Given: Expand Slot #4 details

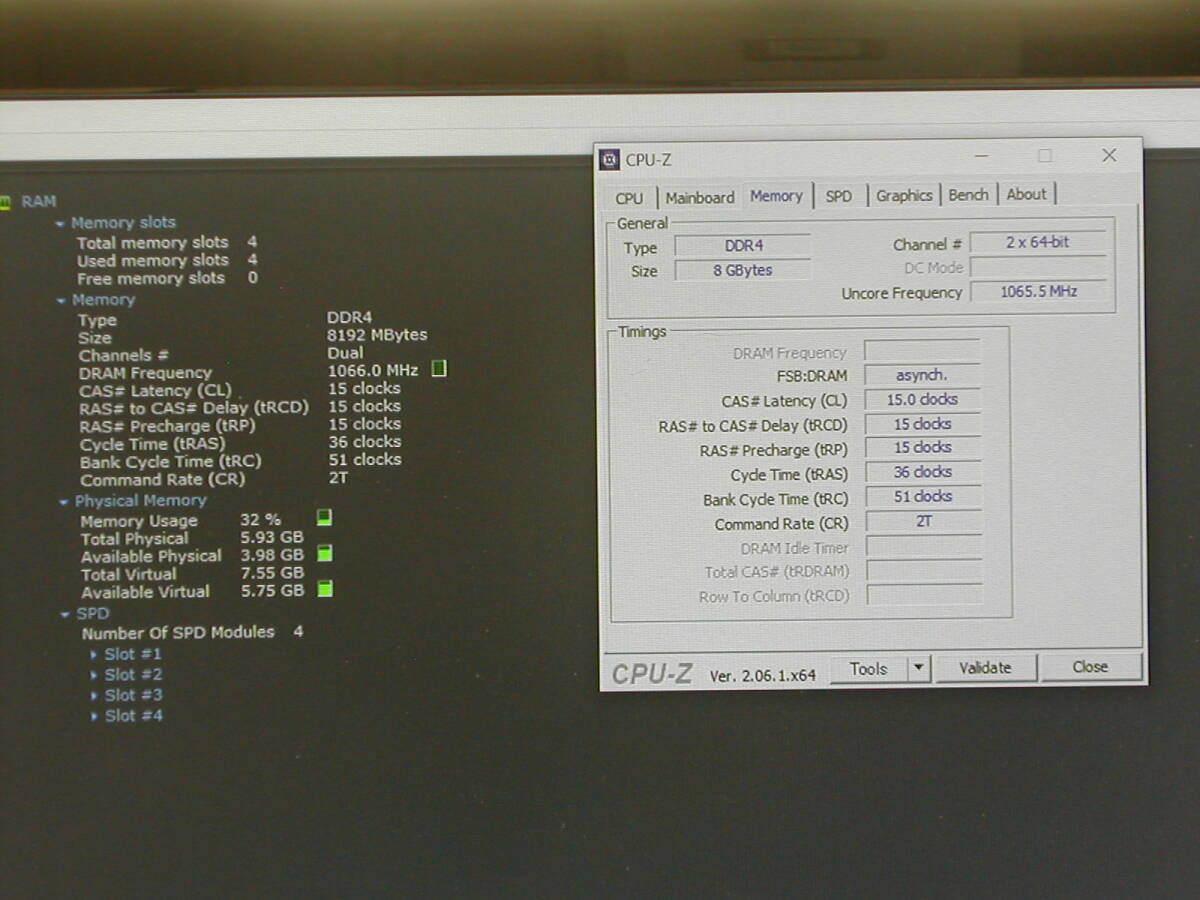Looking at the screenshot, I should 94,717.
